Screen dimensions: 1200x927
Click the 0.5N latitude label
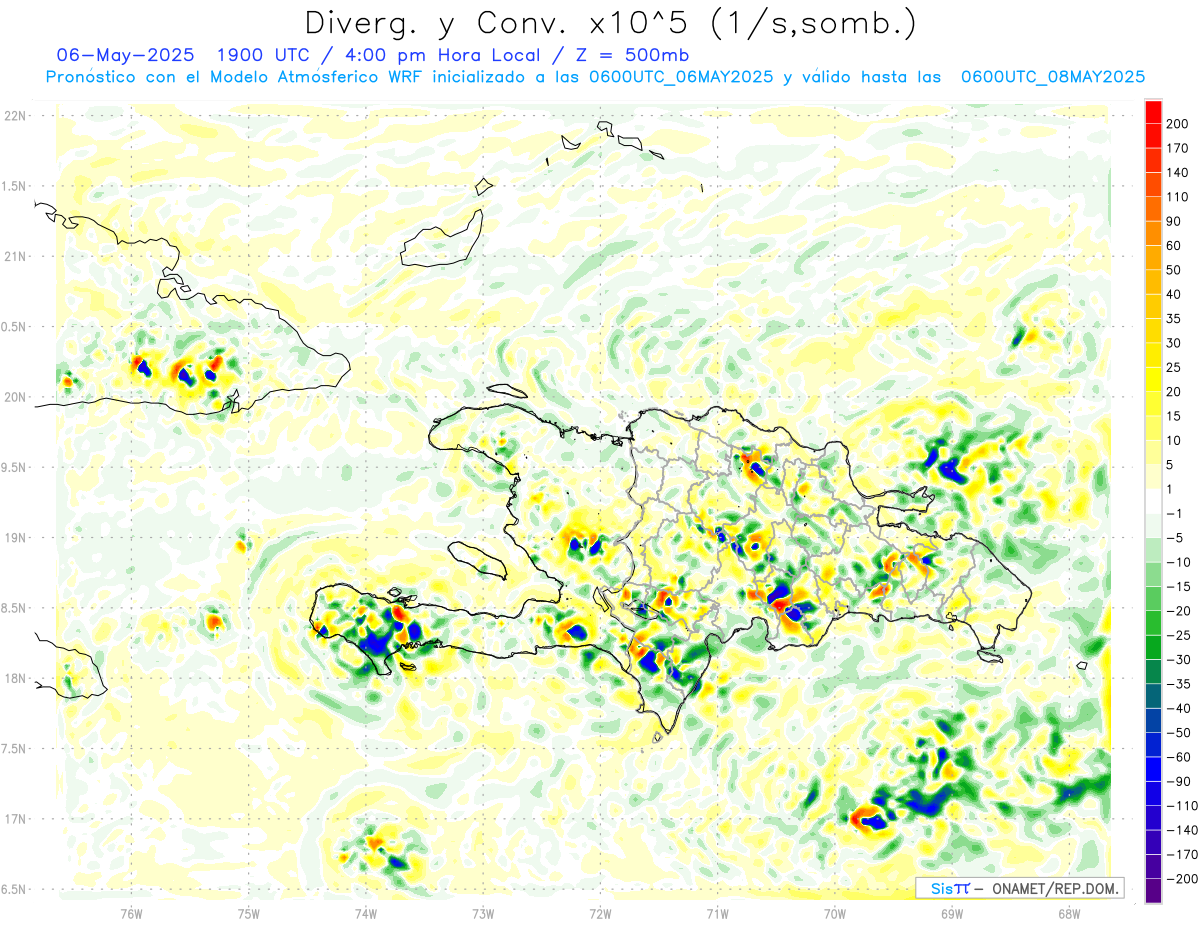[15, 327]
